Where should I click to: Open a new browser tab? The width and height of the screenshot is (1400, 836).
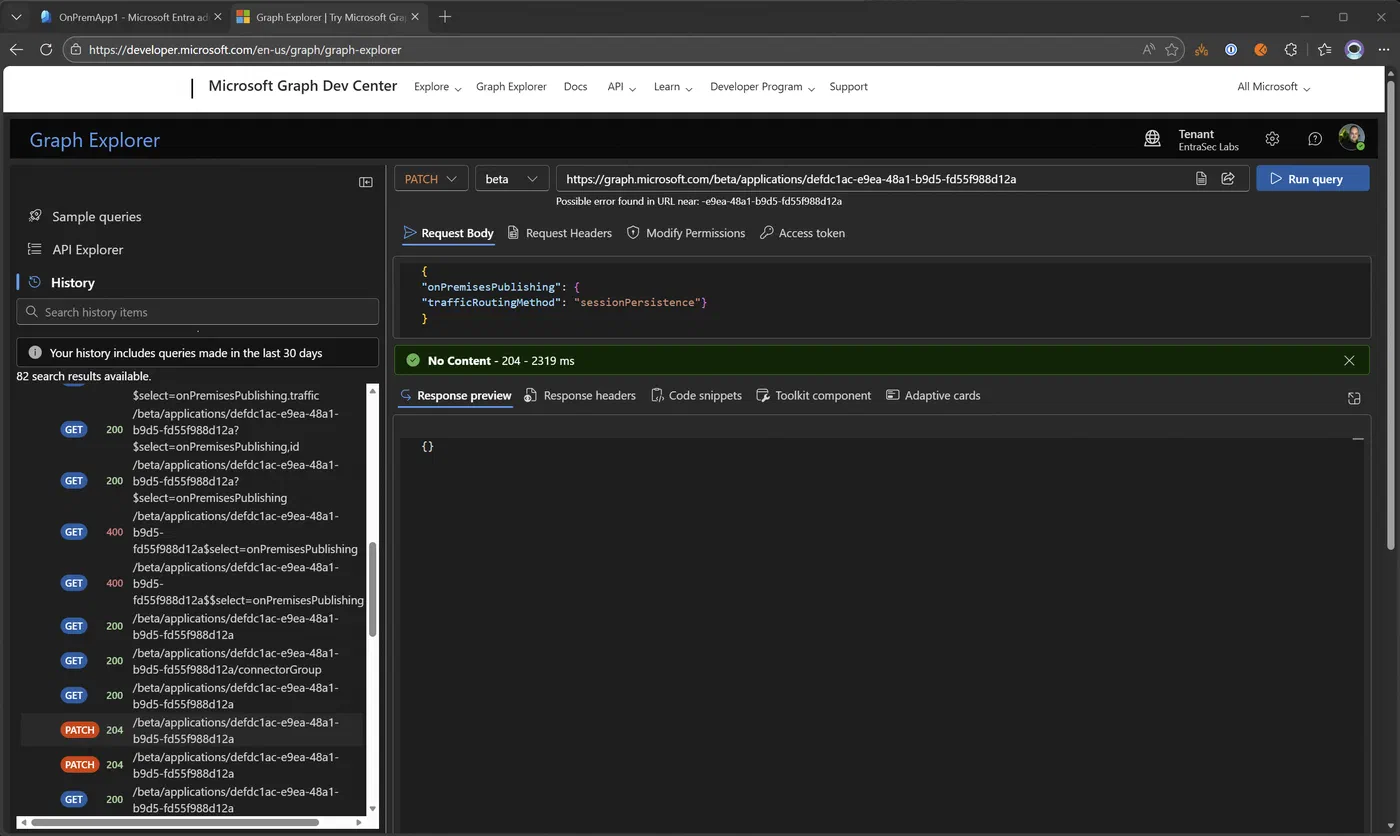coord(445,17)
